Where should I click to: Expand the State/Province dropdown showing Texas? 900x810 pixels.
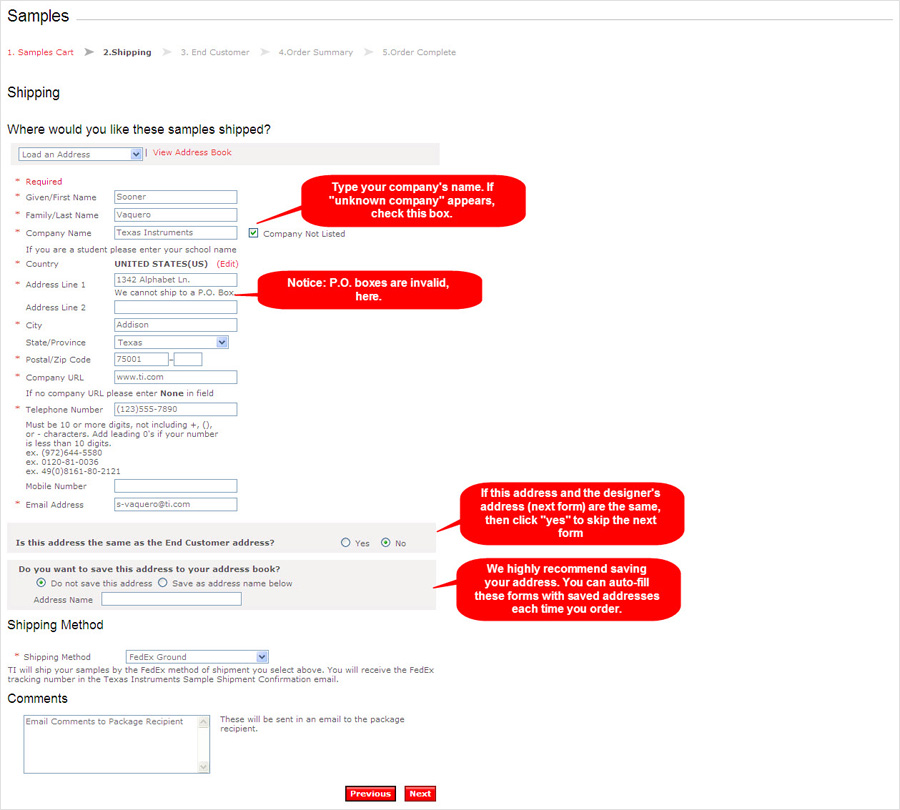[171, 342]
